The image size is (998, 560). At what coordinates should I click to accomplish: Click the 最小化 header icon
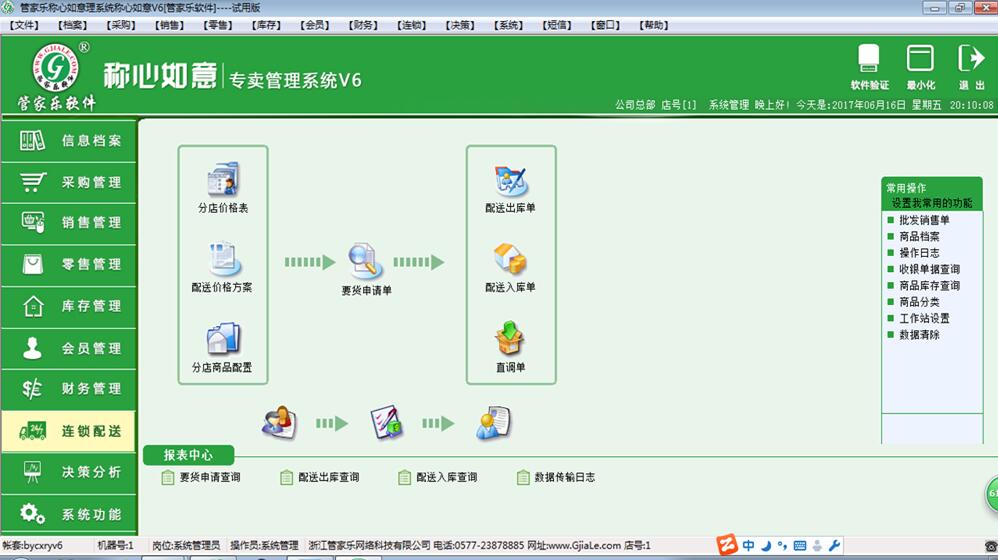(x=920, y=67)
